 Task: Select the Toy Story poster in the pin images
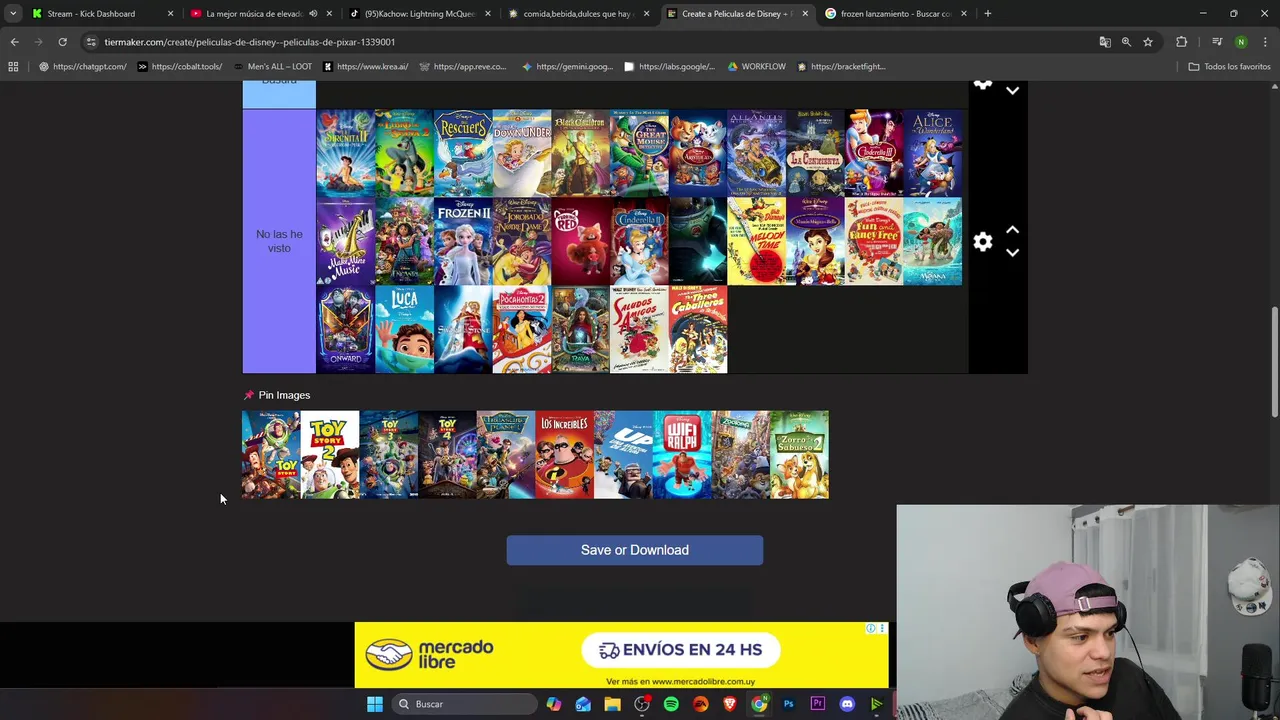[x=271, y=455]
